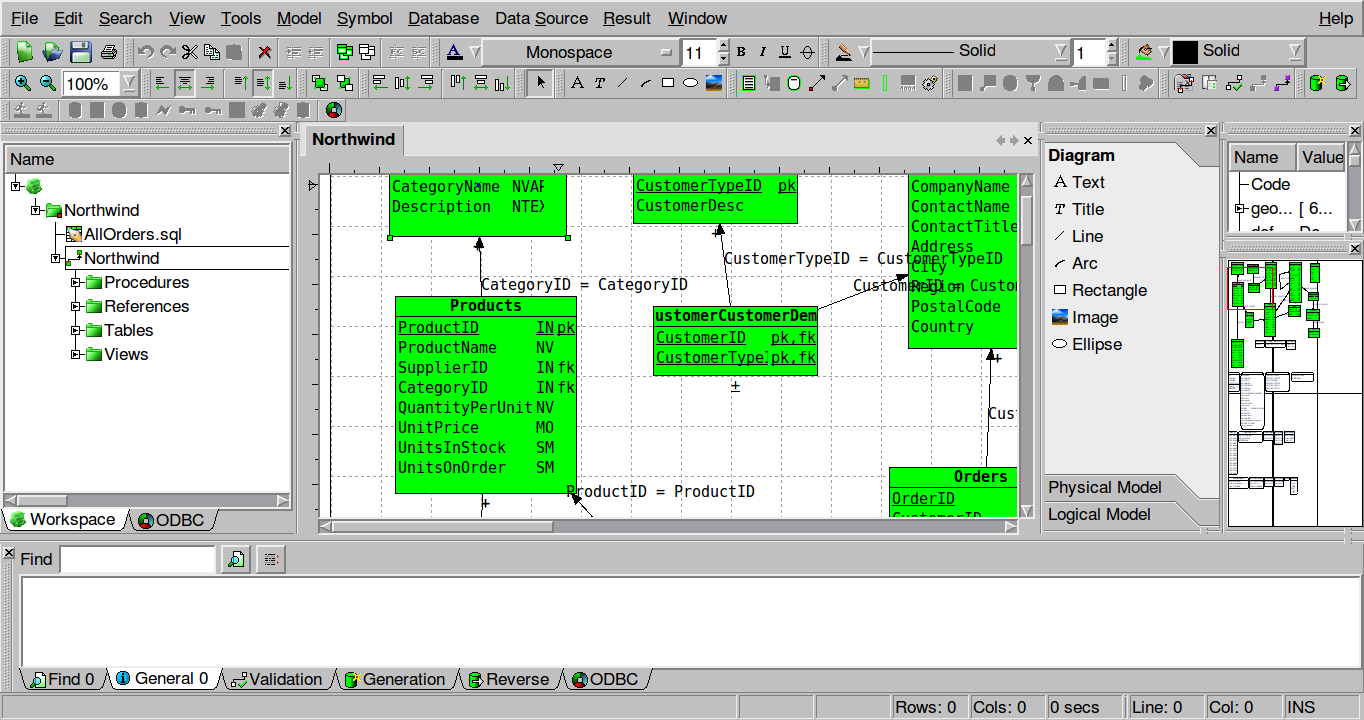Open the Solid fill style dropdown
Screen dimensions: 1364x720
coord(1295,51)
